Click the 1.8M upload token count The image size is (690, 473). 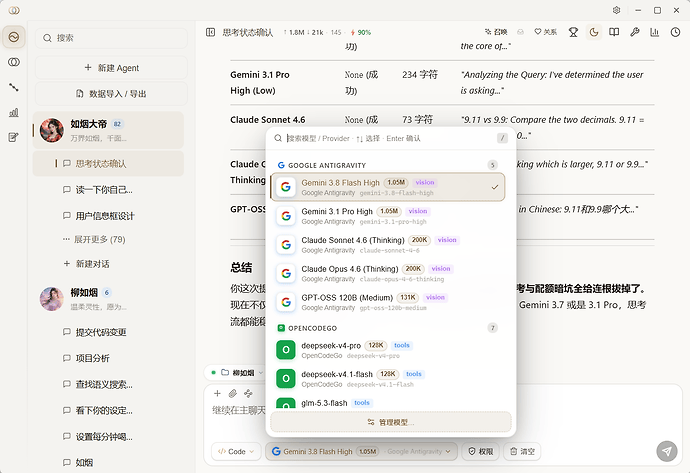294,33
